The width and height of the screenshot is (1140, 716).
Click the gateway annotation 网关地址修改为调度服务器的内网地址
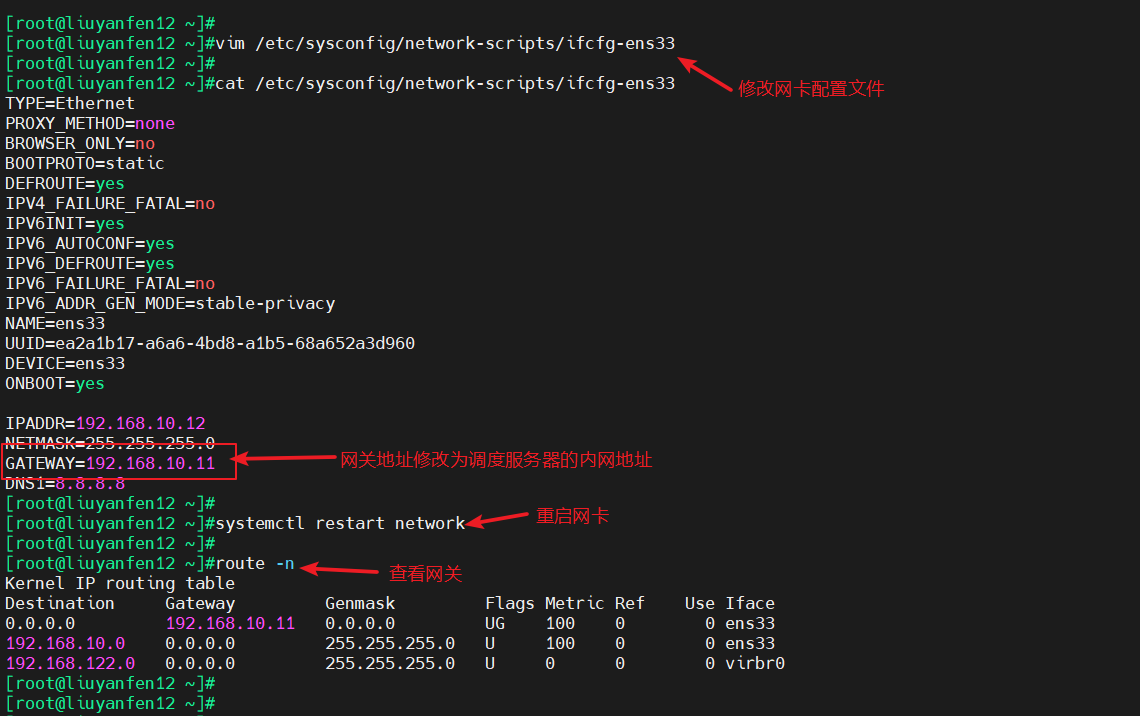tap(496, 459)
